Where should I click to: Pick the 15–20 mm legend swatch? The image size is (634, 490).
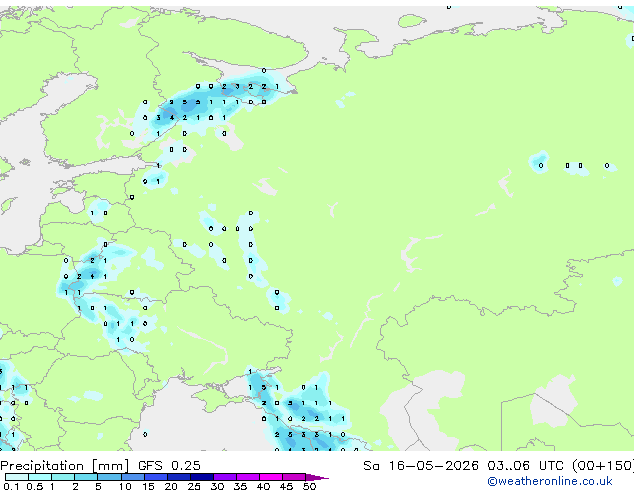click(x=155, y=477)
